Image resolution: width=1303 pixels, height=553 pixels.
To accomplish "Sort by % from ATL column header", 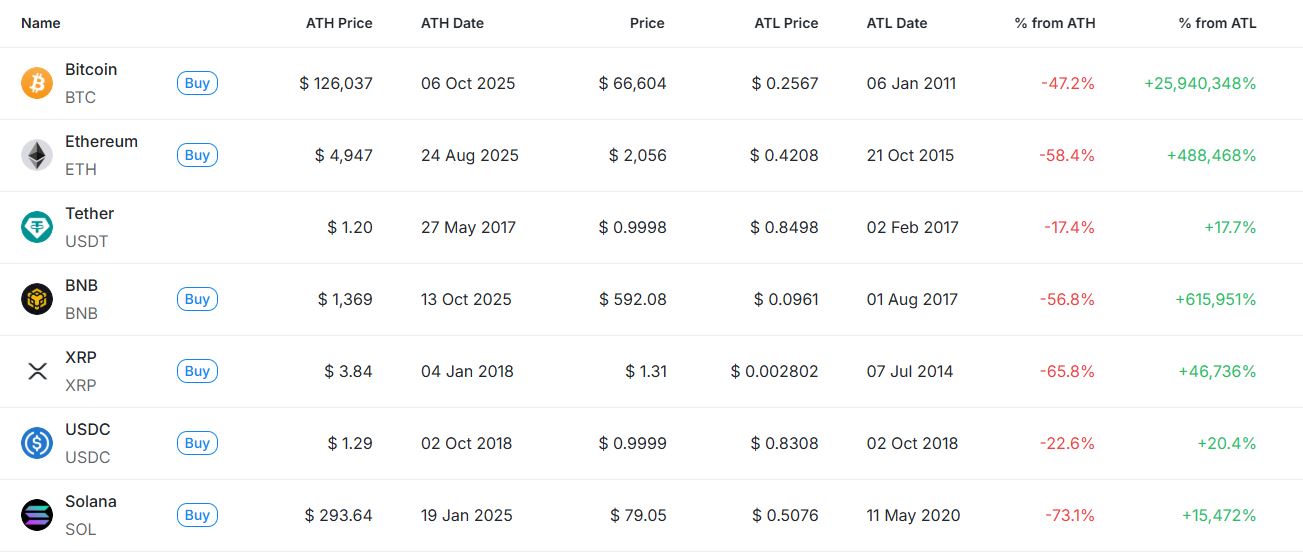I will tap(1217, 23).
